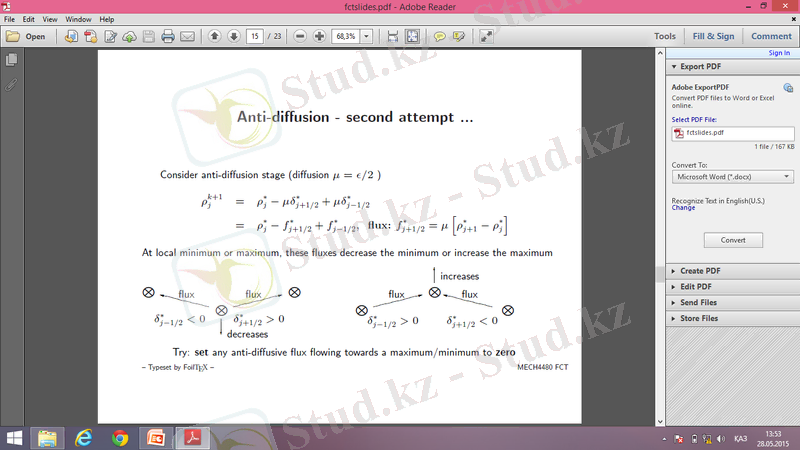Open the zoom level dropdown arrow

coord(366,36)
